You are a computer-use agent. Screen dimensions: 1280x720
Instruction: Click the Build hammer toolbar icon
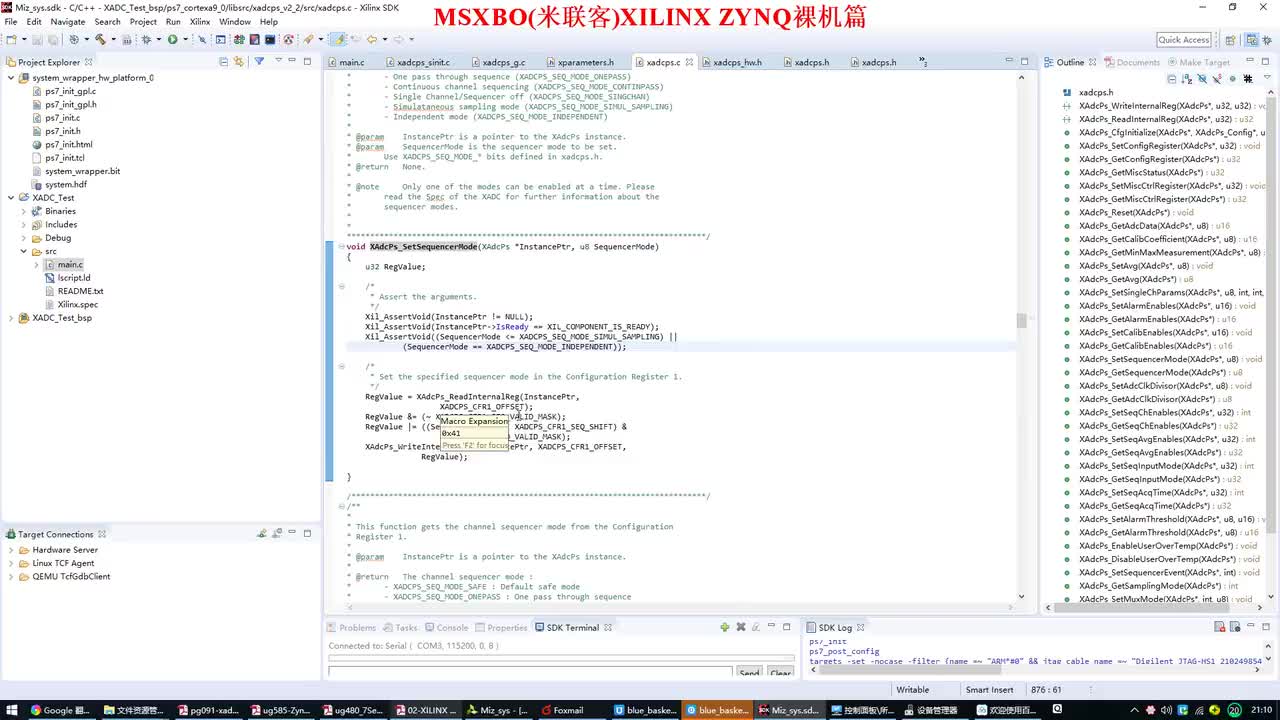point(101,40)
